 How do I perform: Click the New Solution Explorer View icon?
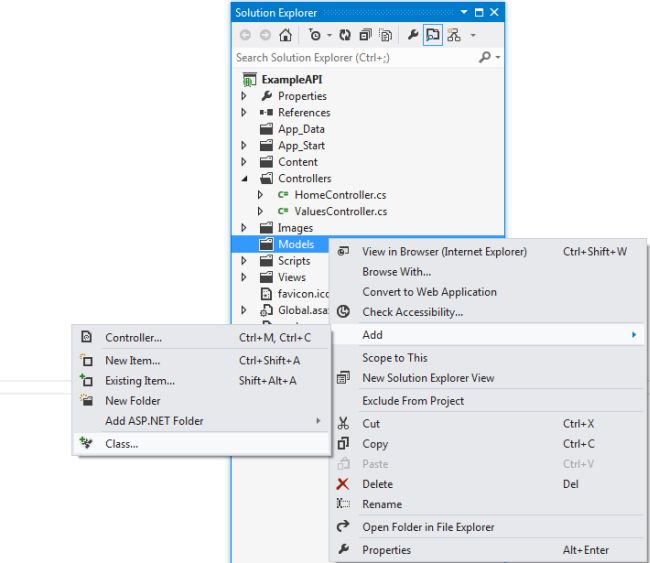click(343, 377)
